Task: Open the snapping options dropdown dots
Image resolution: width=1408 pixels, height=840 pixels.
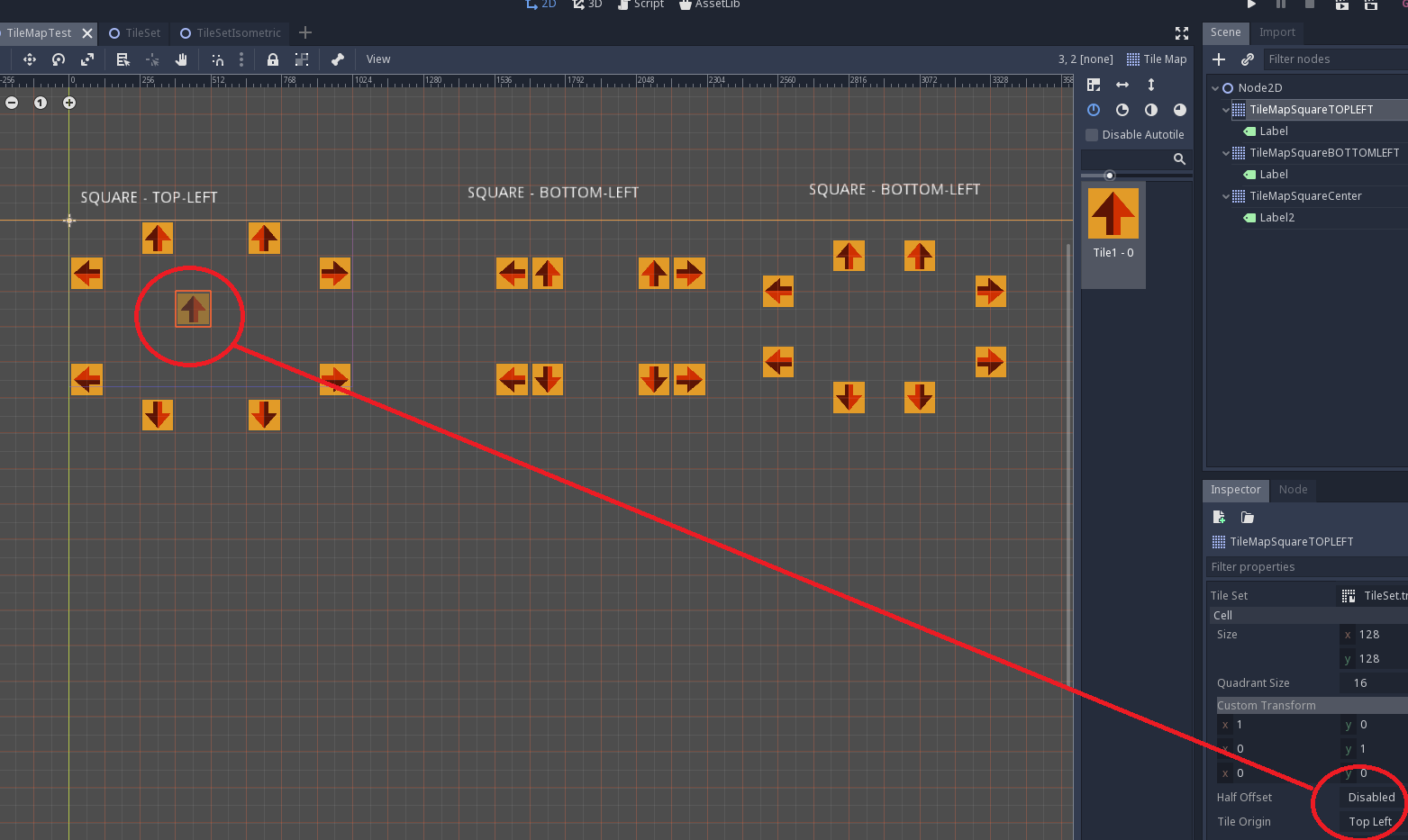Action: 241,59
